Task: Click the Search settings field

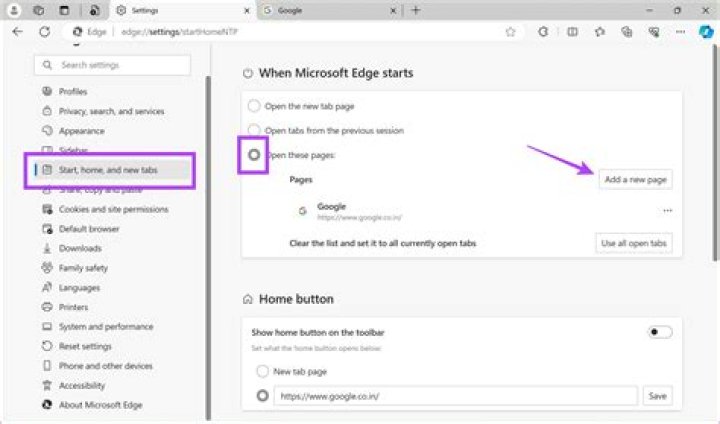Action: click(112, 65)
